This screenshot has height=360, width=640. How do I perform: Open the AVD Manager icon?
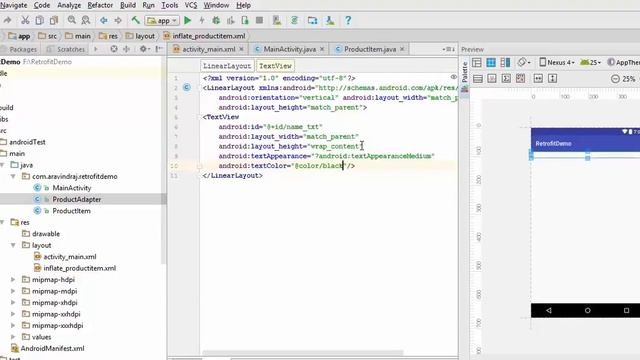click(x=277, y=20)
